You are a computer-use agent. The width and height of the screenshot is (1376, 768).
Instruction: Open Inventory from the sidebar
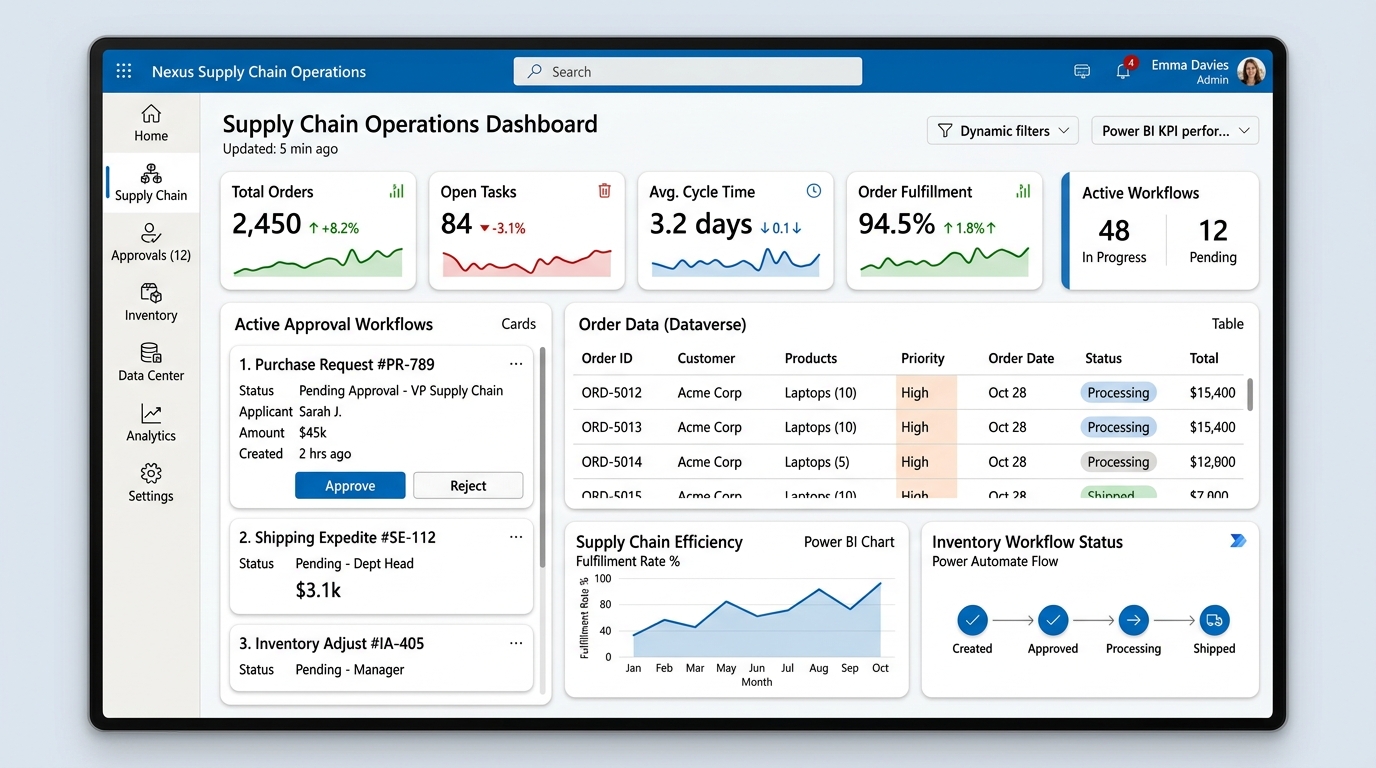pyautogui.click(x=151, y=303)
